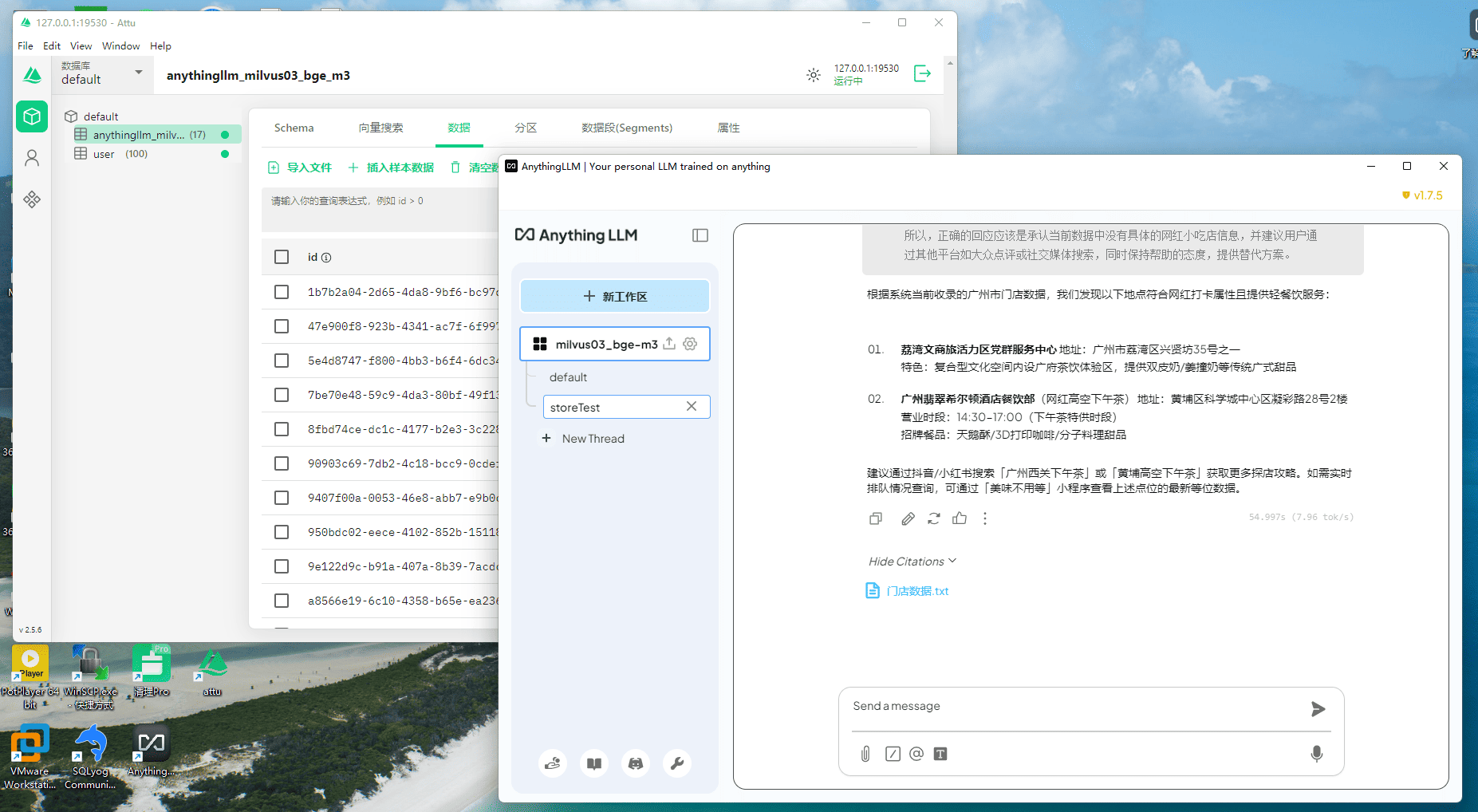Toggle the Attu light/dark theme sun icon

point(813,75)
